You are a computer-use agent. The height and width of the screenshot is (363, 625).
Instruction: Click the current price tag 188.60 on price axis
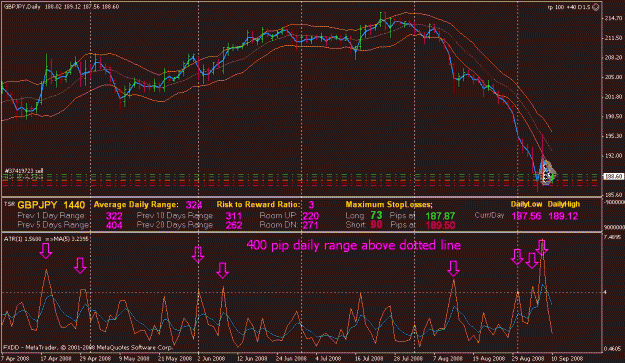click(x=614, y=176)
